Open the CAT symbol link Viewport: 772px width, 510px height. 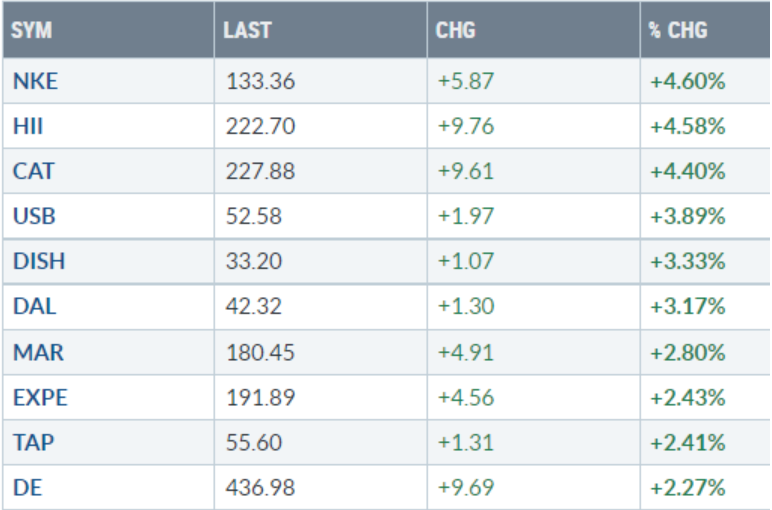32,172
